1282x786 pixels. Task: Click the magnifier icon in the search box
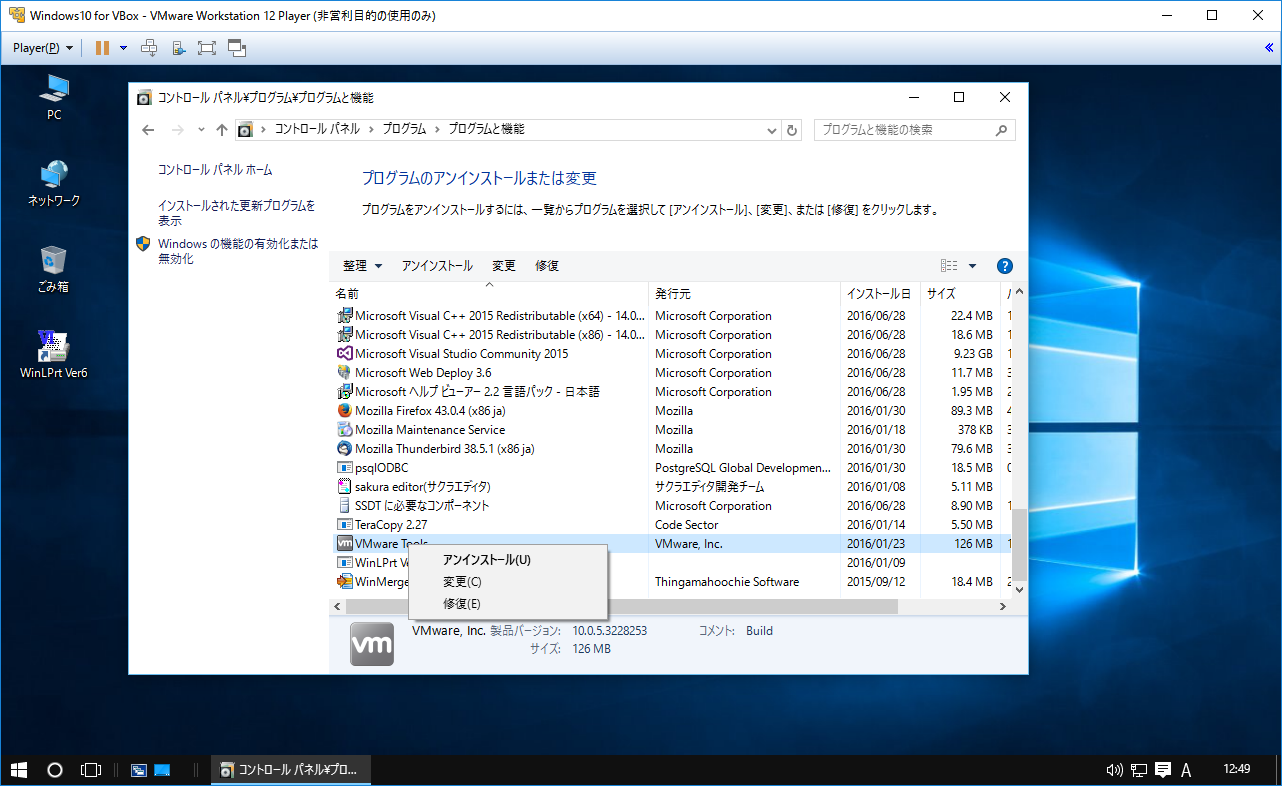click(1002, 130)
